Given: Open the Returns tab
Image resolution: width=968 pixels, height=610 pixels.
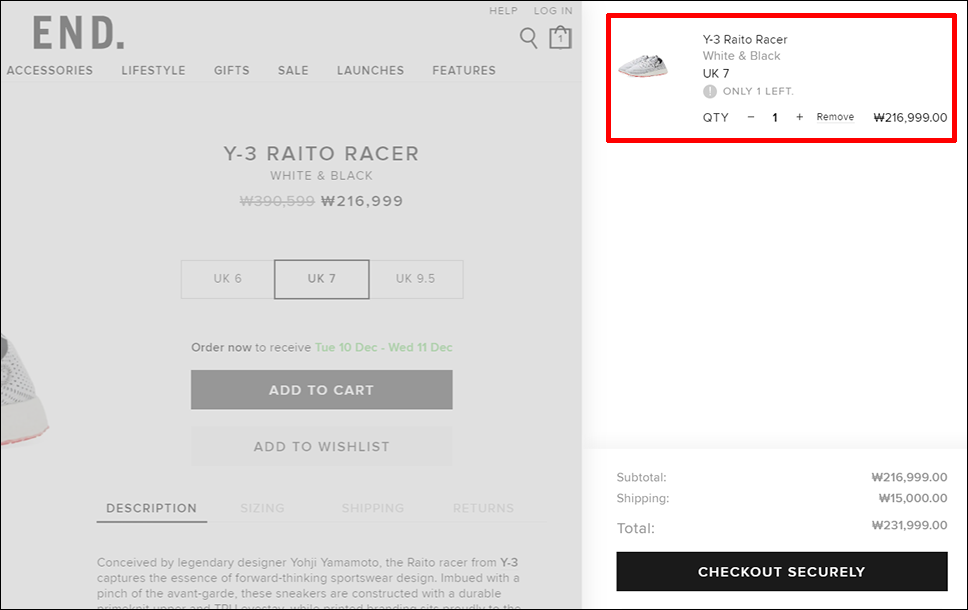Looking at the screenshot, I should 483,508.
